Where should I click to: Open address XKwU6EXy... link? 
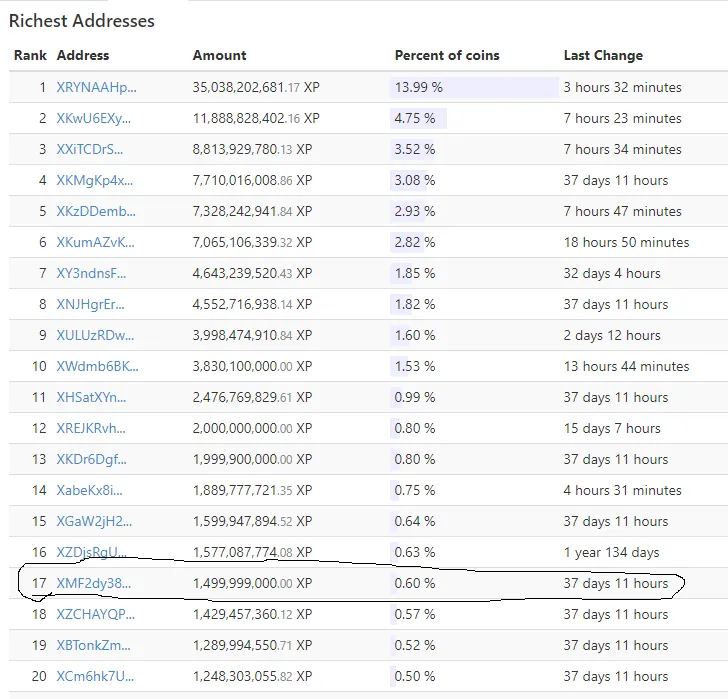pos(94,118)
